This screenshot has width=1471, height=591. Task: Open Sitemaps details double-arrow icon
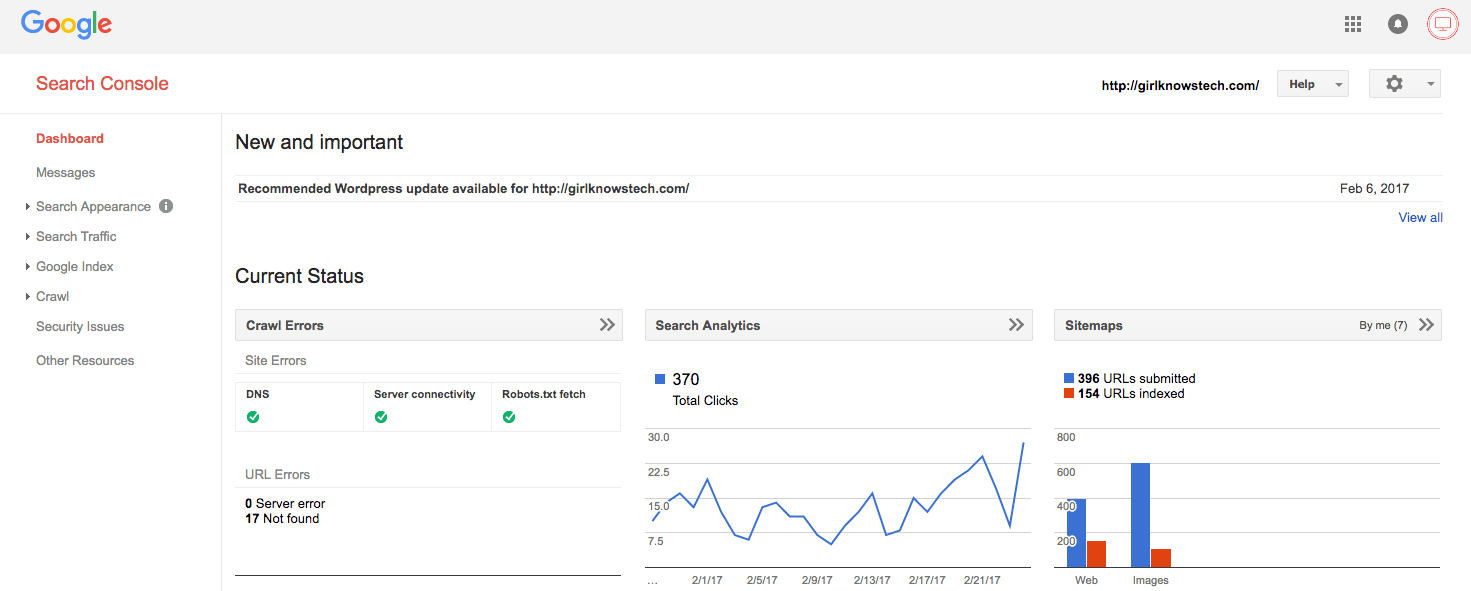click(1426, 325)
